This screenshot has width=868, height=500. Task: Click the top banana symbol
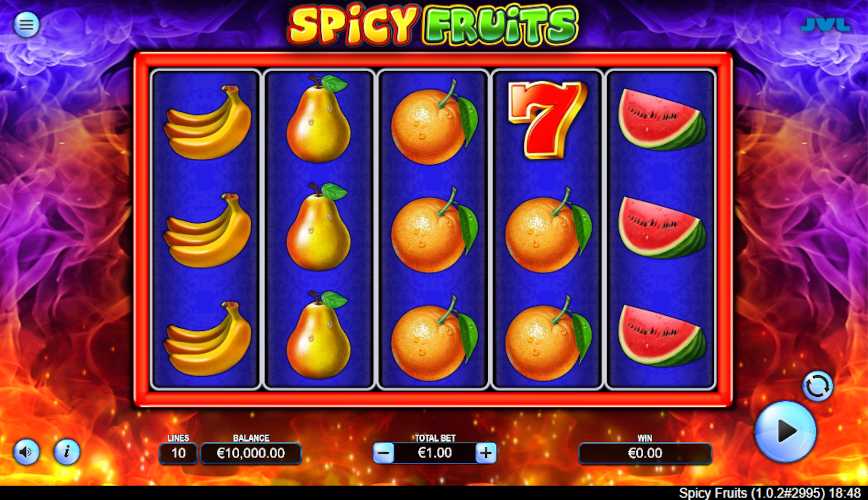208,122
